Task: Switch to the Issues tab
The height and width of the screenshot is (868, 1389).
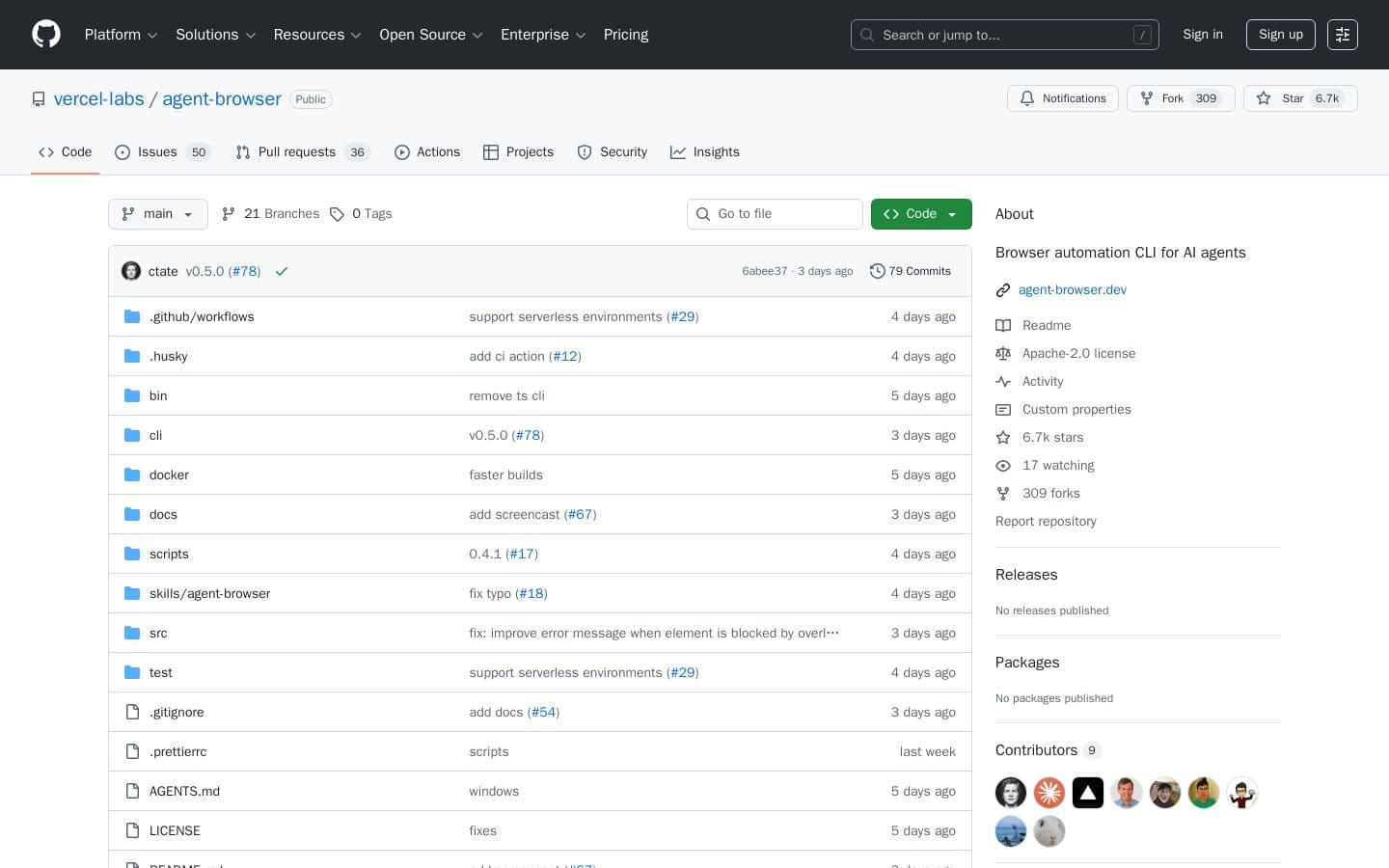Action: coord(157,152)
